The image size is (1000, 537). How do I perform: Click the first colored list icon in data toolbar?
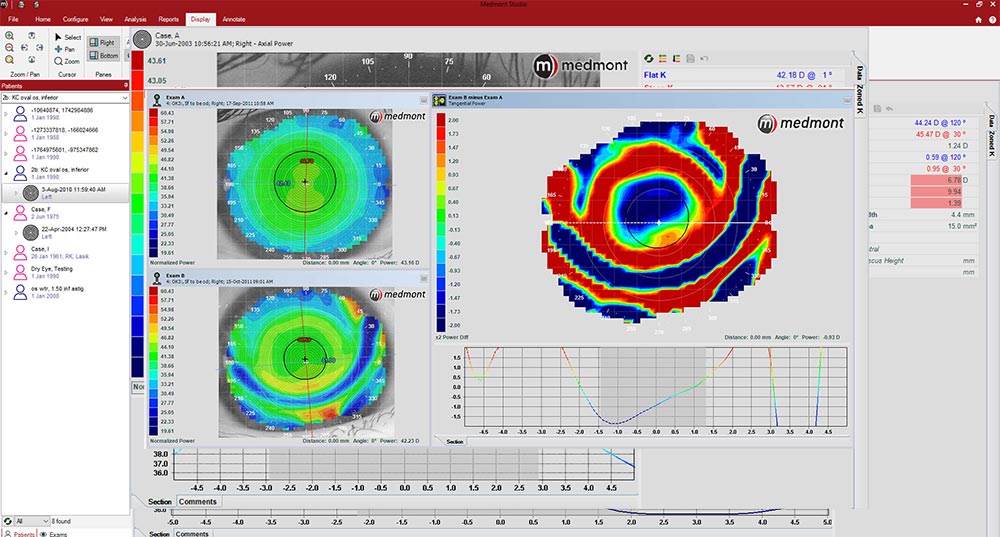(663, 59)
